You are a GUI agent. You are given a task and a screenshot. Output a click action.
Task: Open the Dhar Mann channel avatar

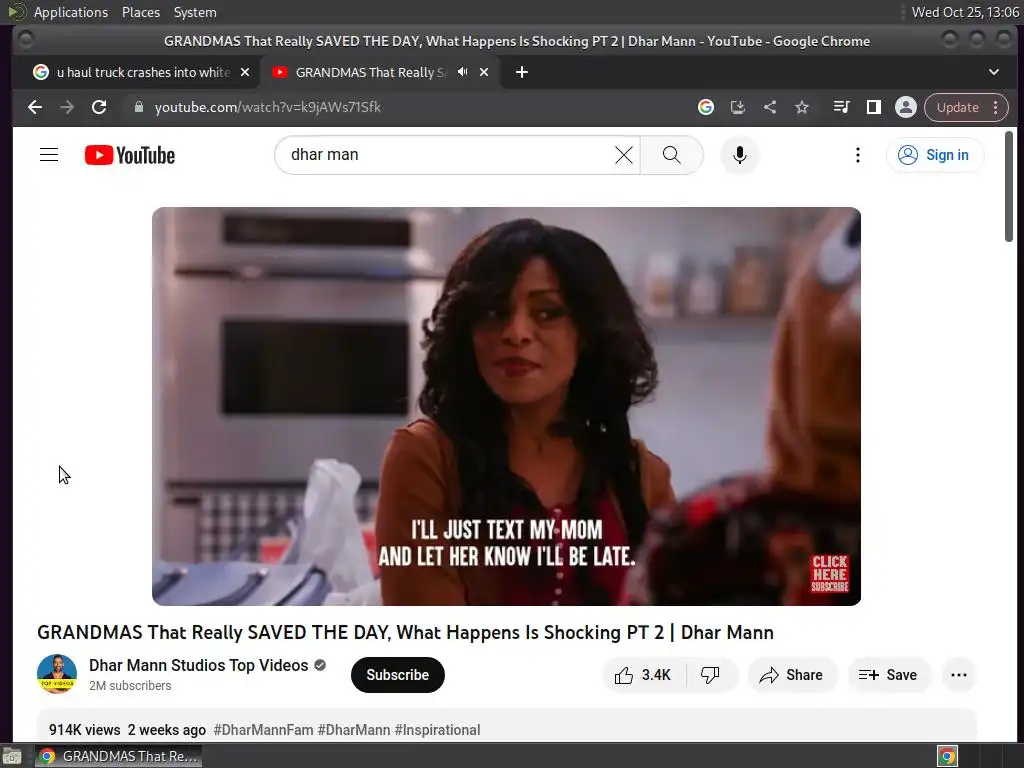57,674
